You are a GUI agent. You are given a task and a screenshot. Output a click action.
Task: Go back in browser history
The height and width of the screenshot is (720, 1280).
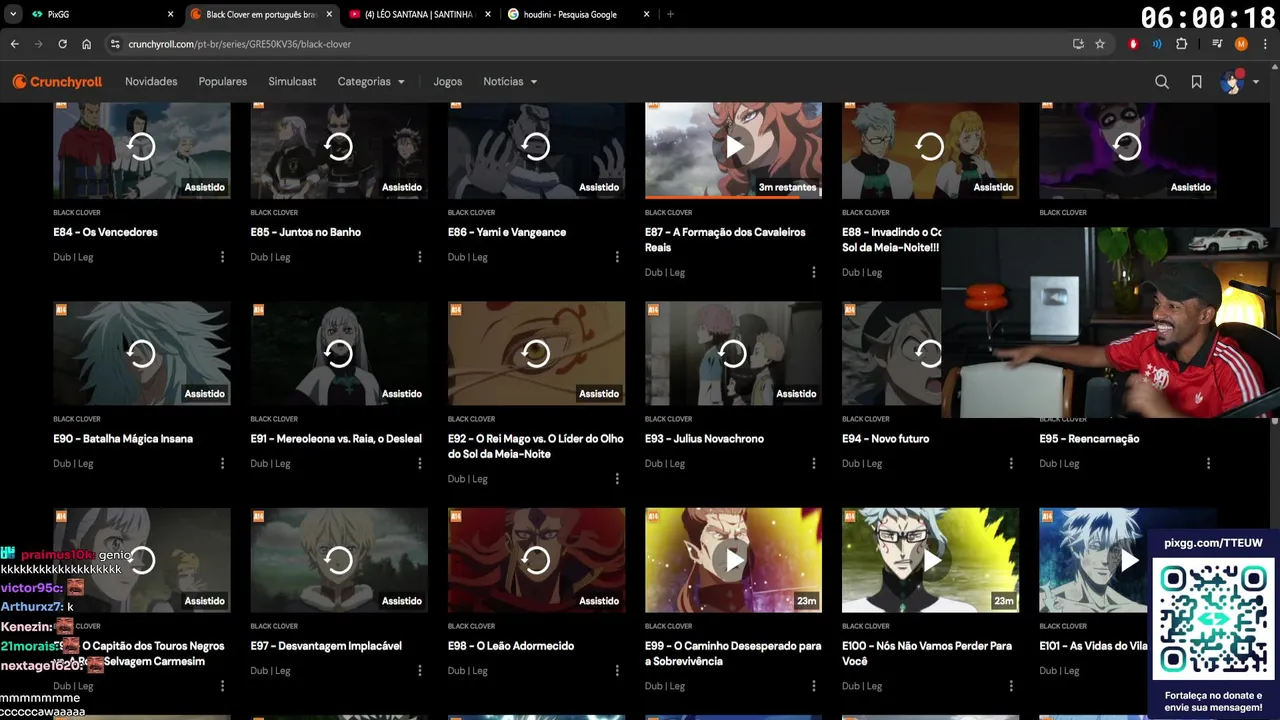[x=14, y=44]
